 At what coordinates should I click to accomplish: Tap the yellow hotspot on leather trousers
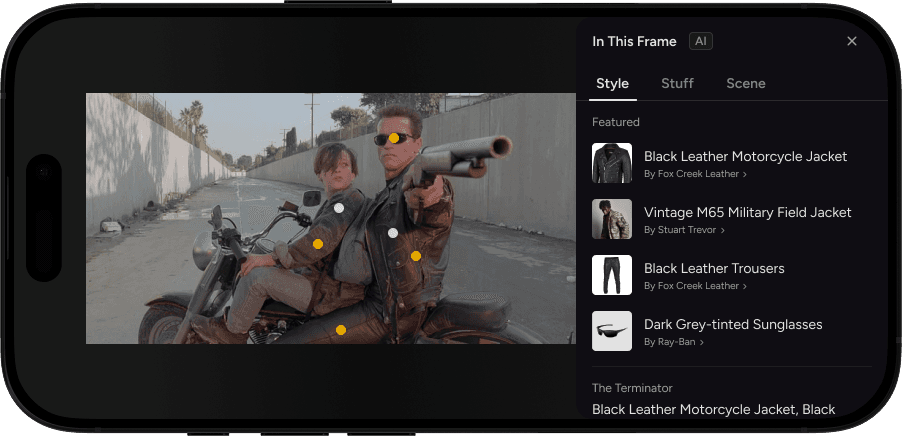point(341,330)
